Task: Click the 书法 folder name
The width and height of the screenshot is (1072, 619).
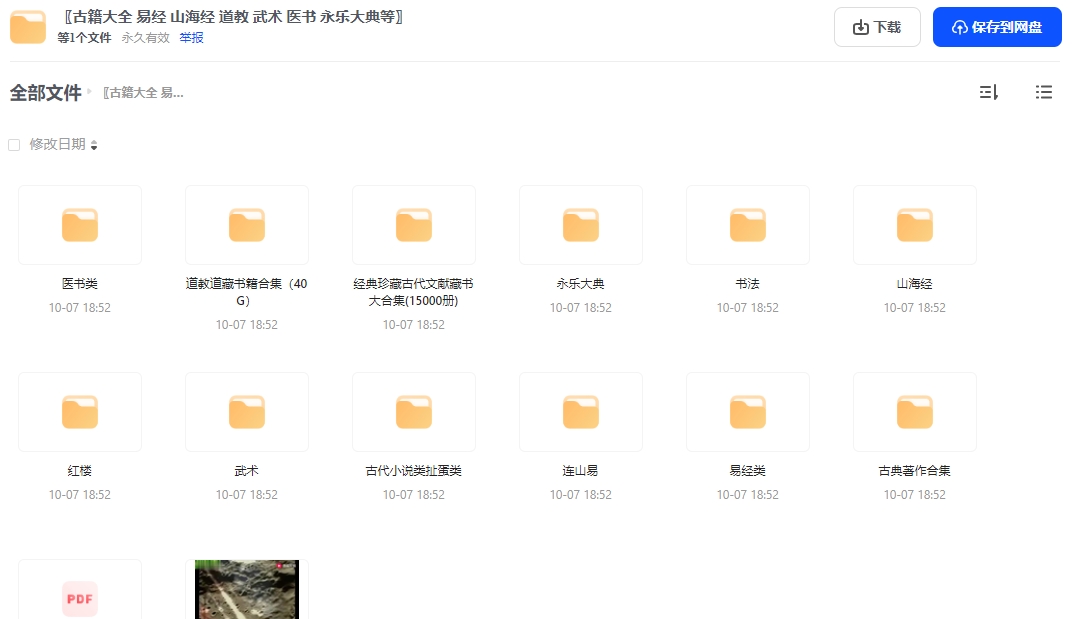Action: click(747, 283)
